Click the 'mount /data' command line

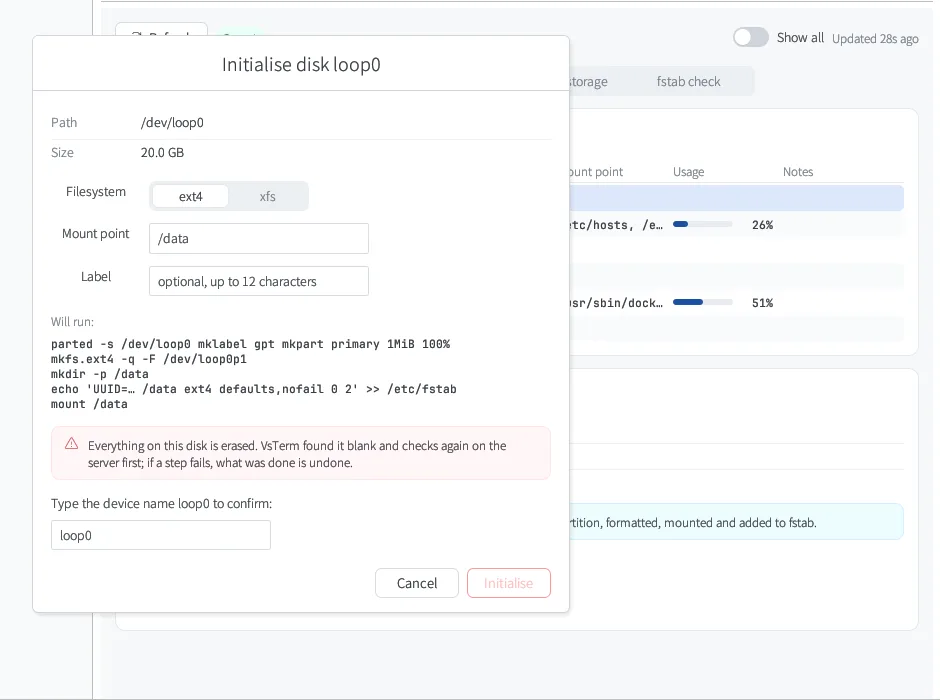pyautogui.click(x=89, y=404)
